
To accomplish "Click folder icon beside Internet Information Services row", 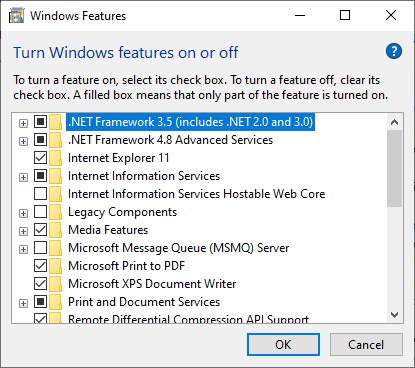I will [x=55, y=176].
